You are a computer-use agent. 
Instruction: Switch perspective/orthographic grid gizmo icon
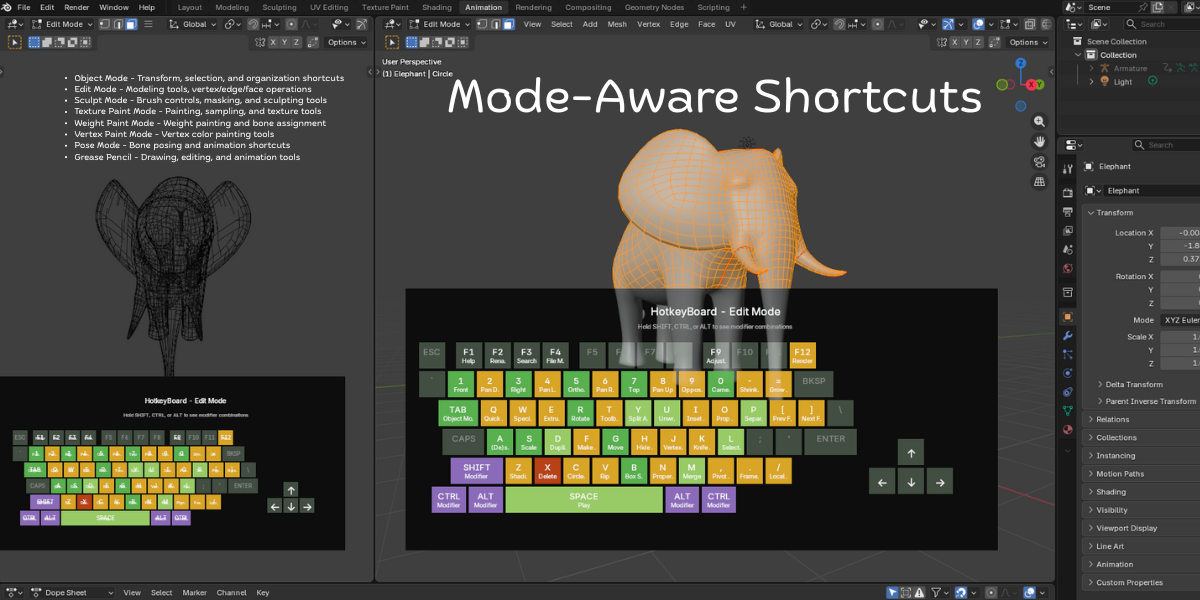pos(1039,181)
